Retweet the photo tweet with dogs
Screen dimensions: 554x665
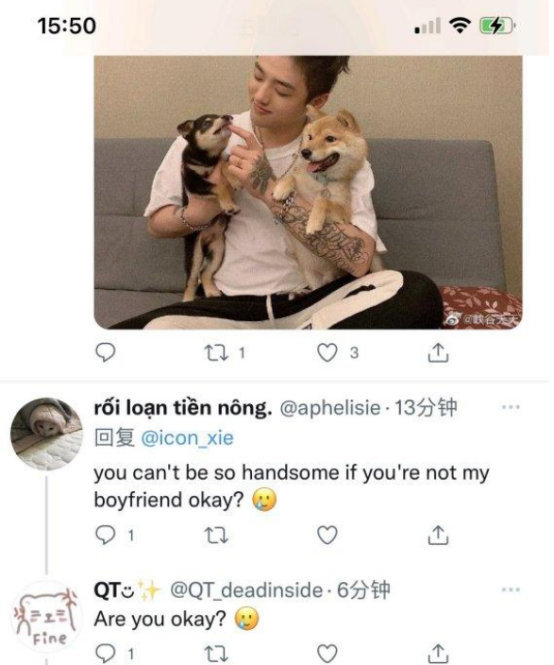click(216, 352)
